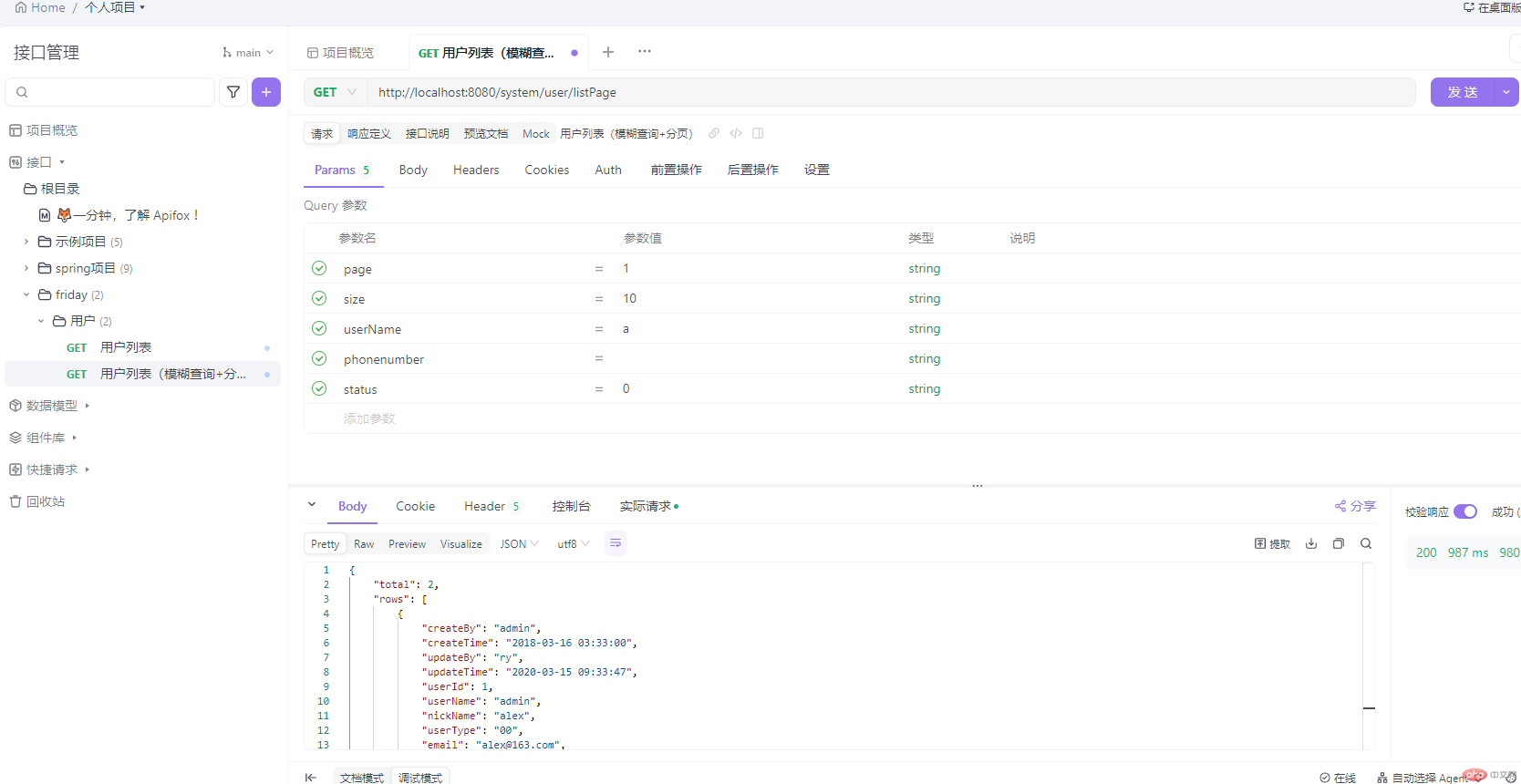This screenshot has height=784, width=1521.
Task: Copy the response body with copy icon
Action: (1339, 543)
